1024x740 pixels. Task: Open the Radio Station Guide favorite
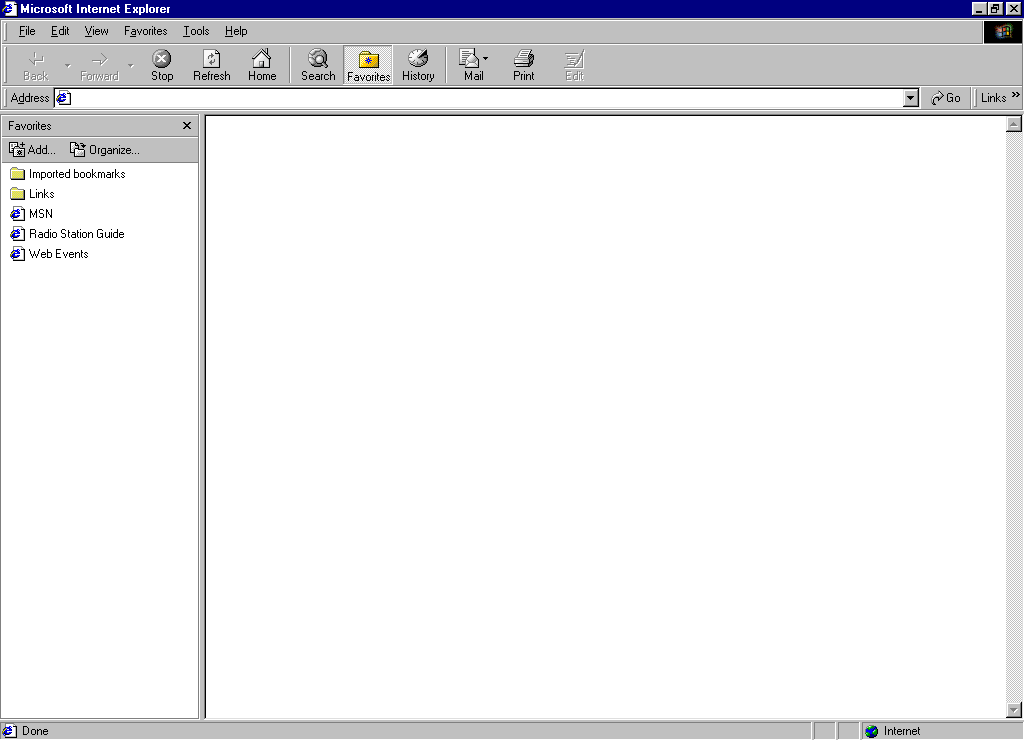(x=67, y=234)
